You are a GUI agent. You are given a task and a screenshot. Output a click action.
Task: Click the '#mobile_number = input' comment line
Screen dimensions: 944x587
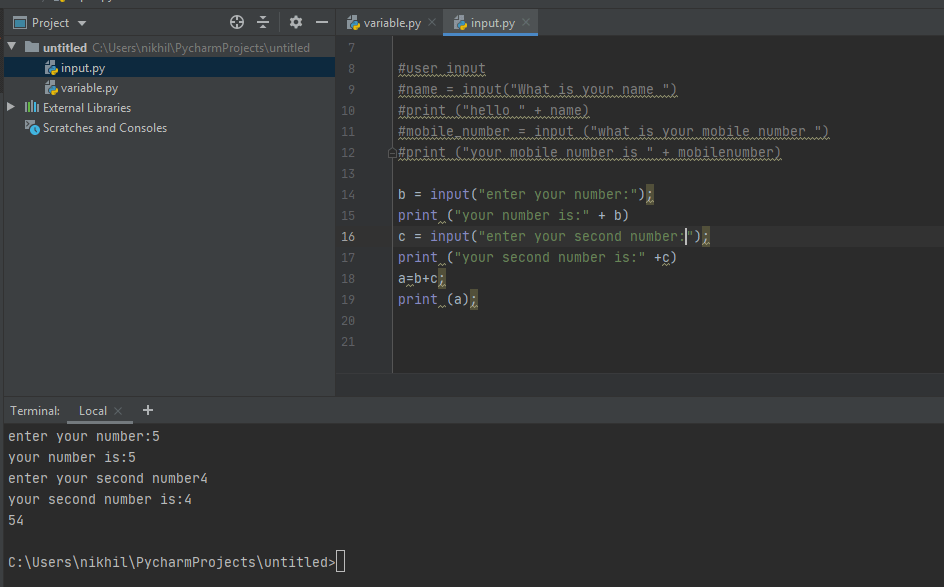coord(613,131)
